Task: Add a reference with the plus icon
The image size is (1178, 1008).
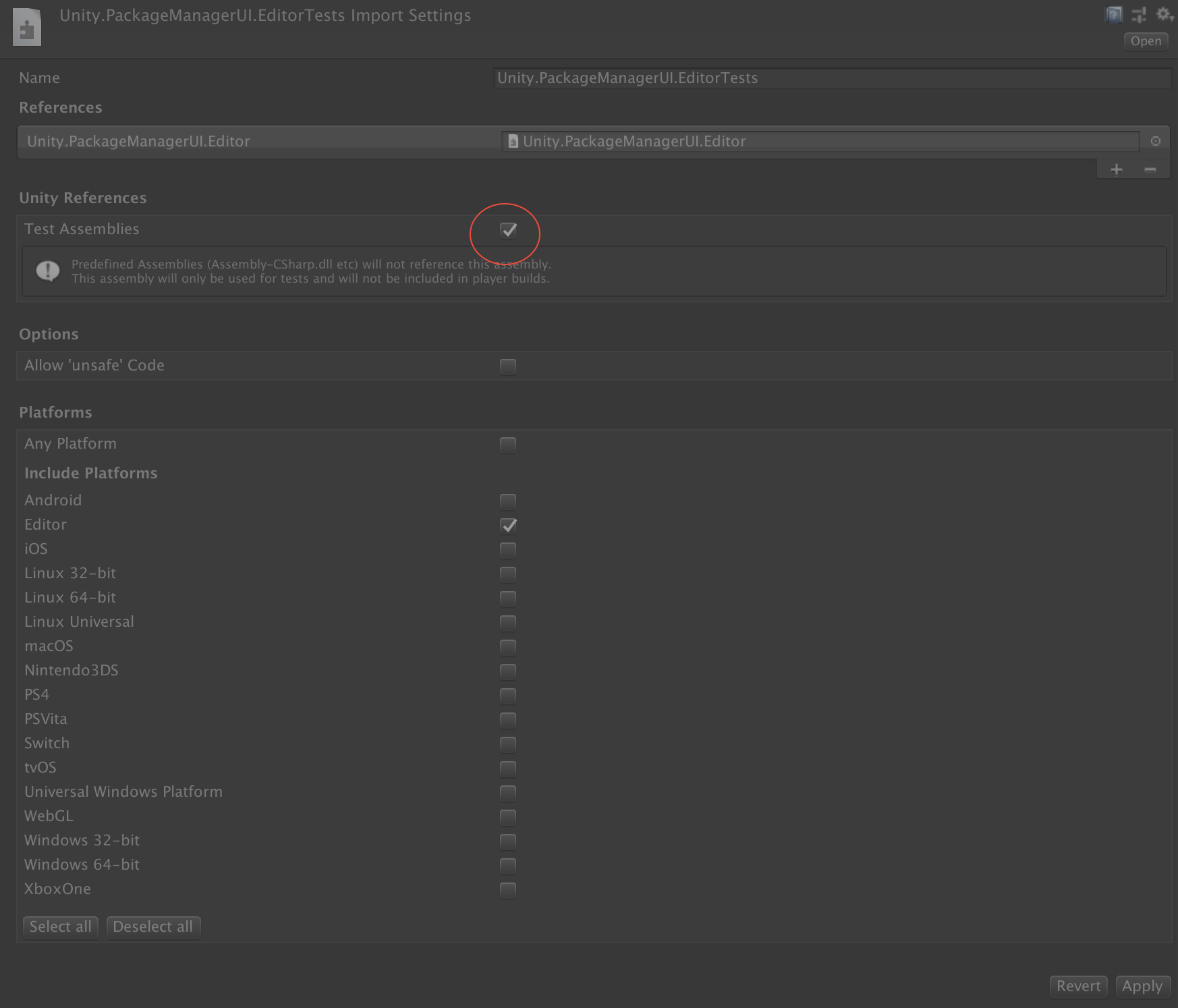Action: 1117,170
